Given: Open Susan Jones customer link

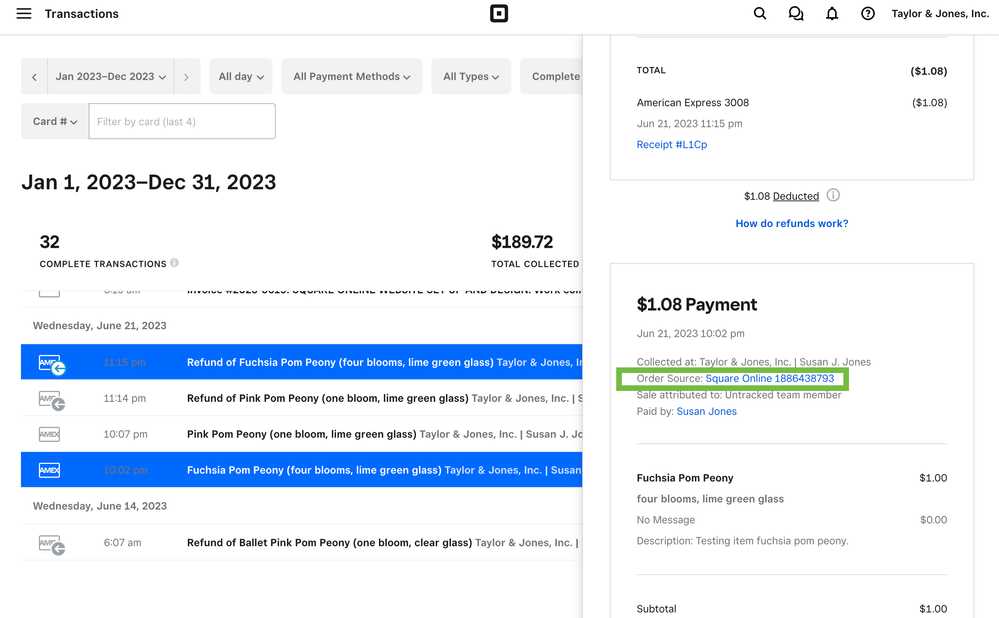Looking at the screenshot, I should click(707, 412).
